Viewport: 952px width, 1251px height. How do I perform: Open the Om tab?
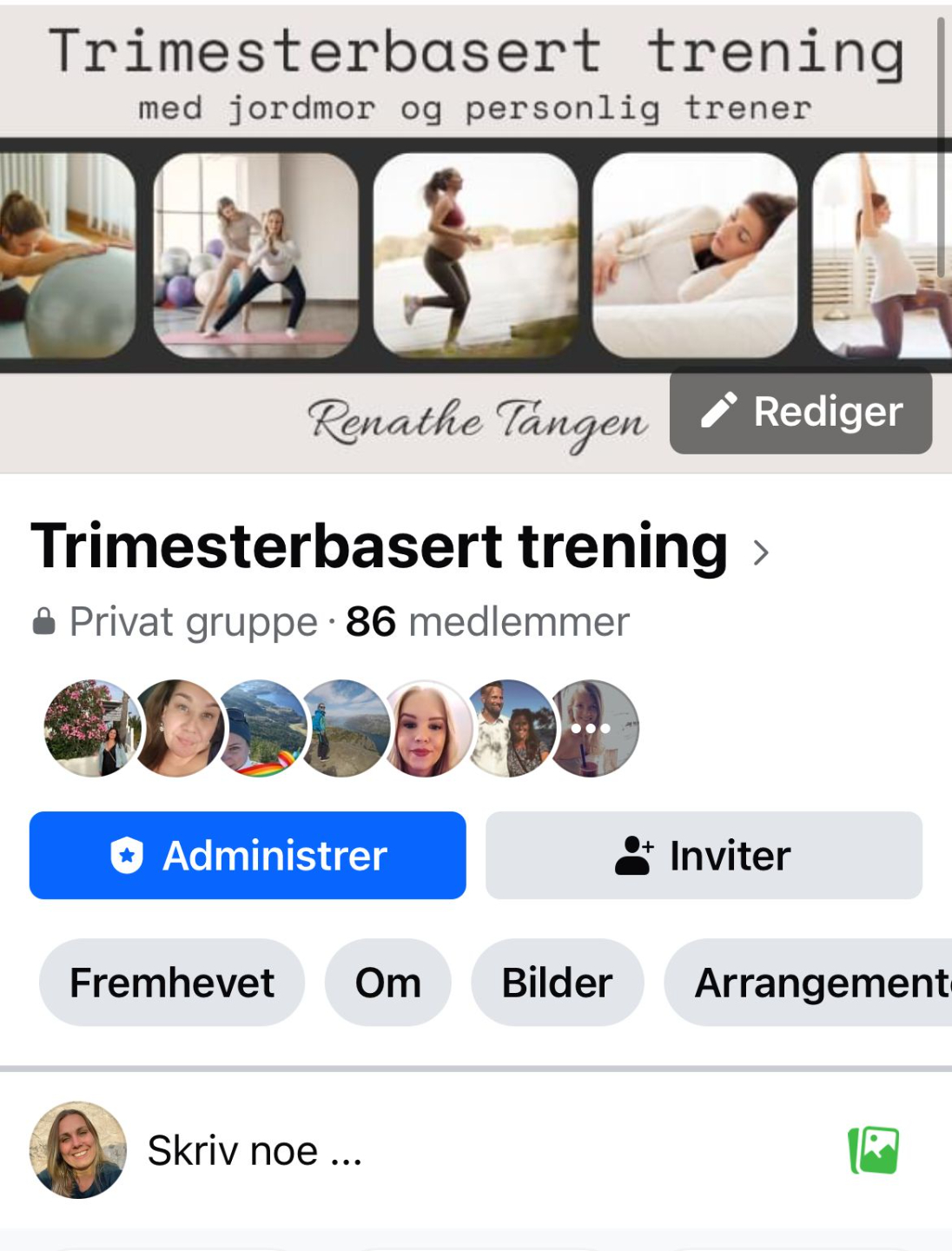pyautogui.click(x=388, y=983)
